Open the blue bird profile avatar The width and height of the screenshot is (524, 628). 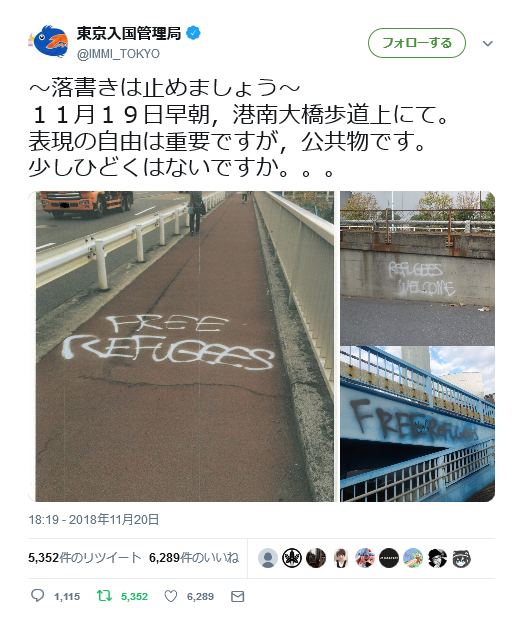pyautogui.click(x=48, y=41)
